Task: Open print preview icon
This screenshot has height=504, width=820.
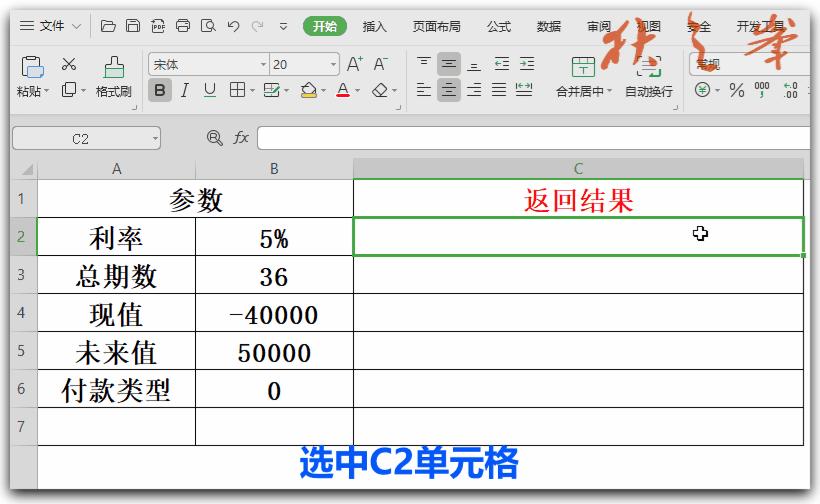Action: (x=208, y=26)
